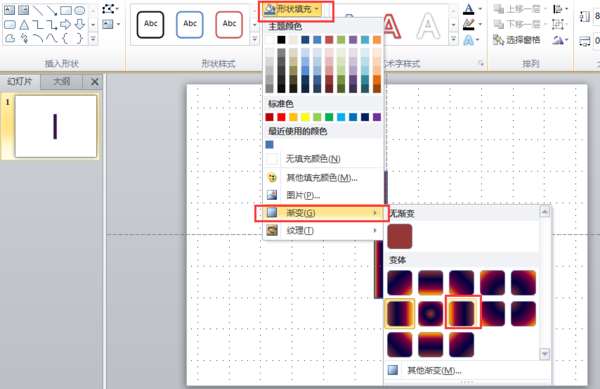Click the 其他填充颜色(M) color wheel icon
Image resolution: width=600 pixels, height=389 pixels.
(272, 177)
